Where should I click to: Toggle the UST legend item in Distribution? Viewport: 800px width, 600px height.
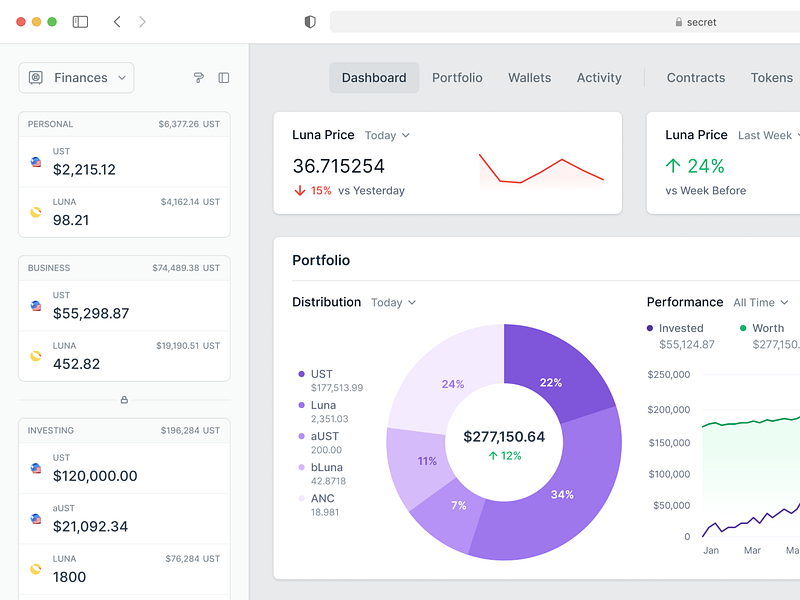(321, 374)
